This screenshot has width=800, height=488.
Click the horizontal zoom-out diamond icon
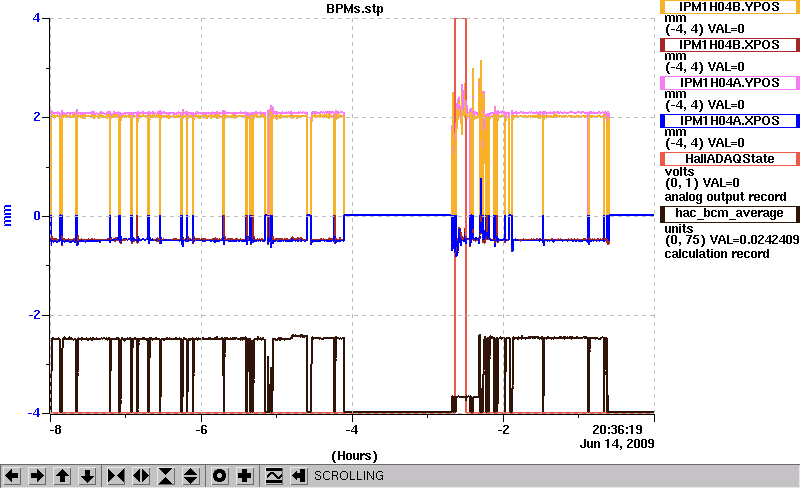(x=141, y=476)
